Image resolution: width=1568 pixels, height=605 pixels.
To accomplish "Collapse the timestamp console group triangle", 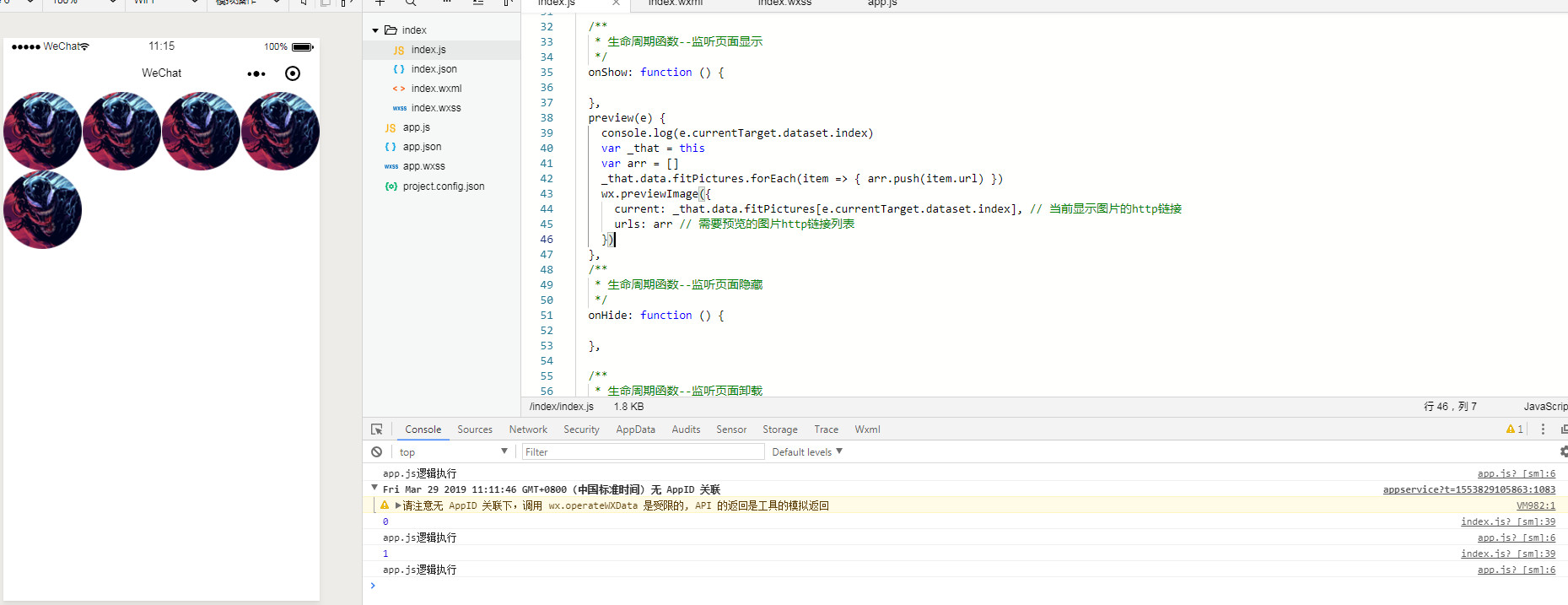I will click(x=374, y=489).
